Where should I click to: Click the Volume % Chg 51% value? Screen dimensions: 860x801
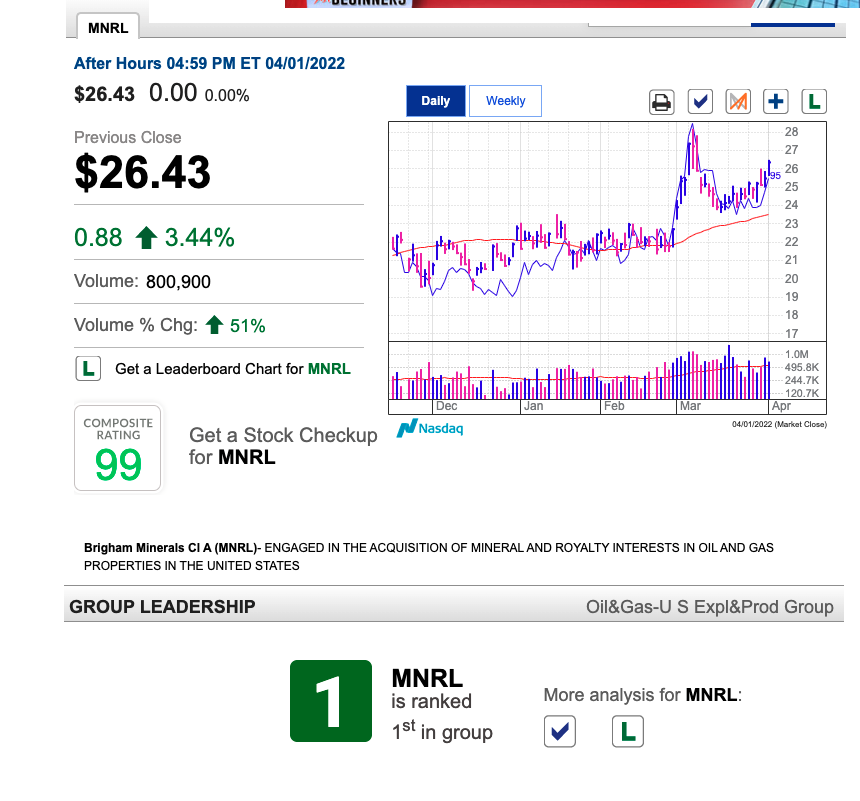pyautogui.click(x=247, y=326)
